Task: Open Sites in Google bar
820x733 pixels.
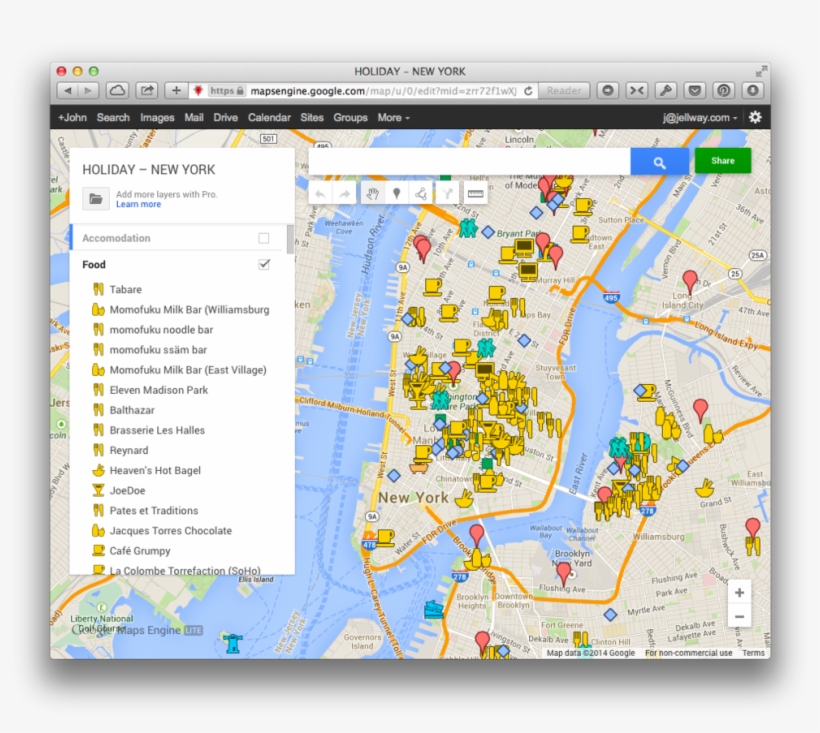Action: [312, 118]
